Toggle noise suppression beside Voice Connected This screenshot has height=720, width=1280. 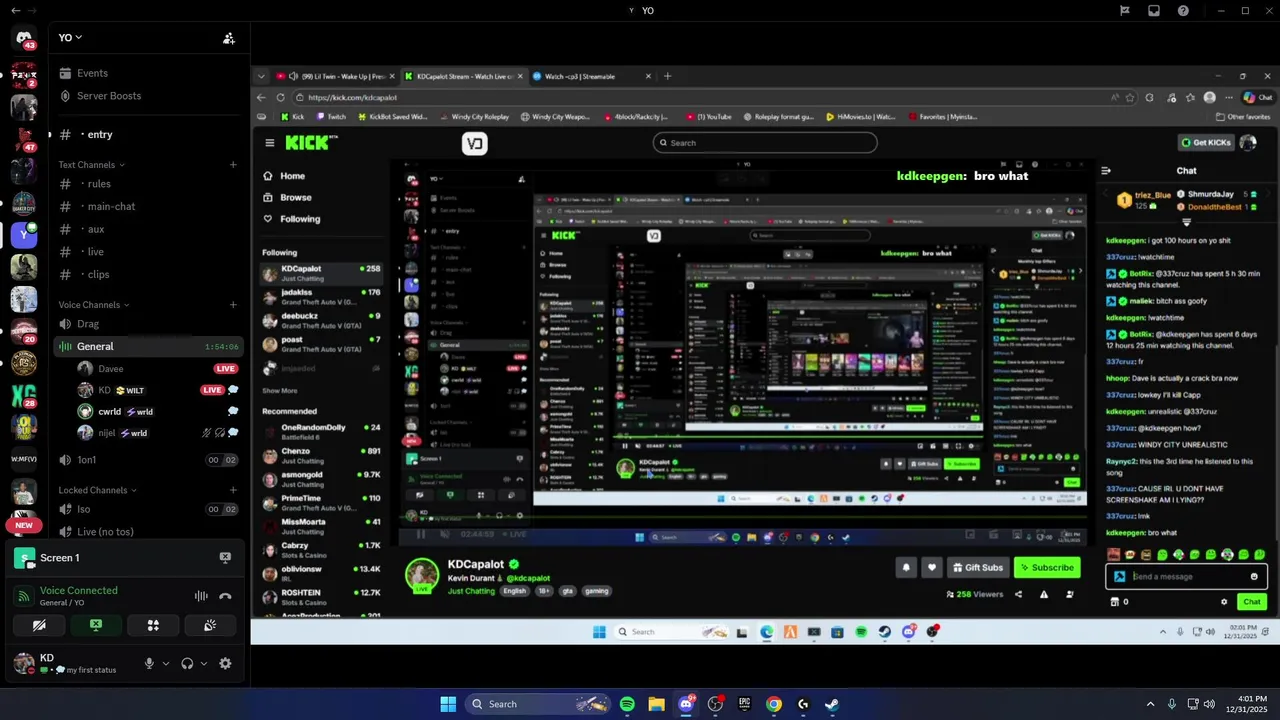[201, 596]
